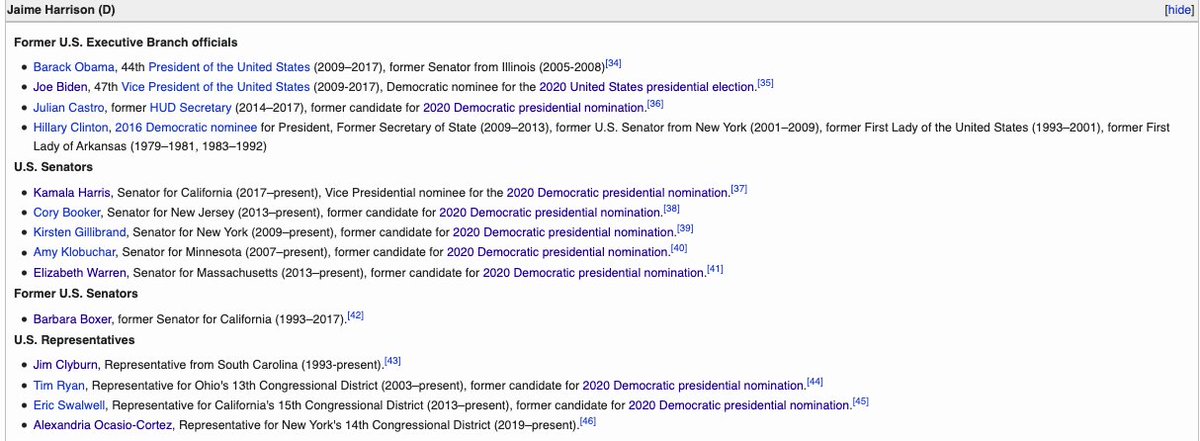
Task: Click the 'U.S. Senators' heading
Action: point(53,168)
